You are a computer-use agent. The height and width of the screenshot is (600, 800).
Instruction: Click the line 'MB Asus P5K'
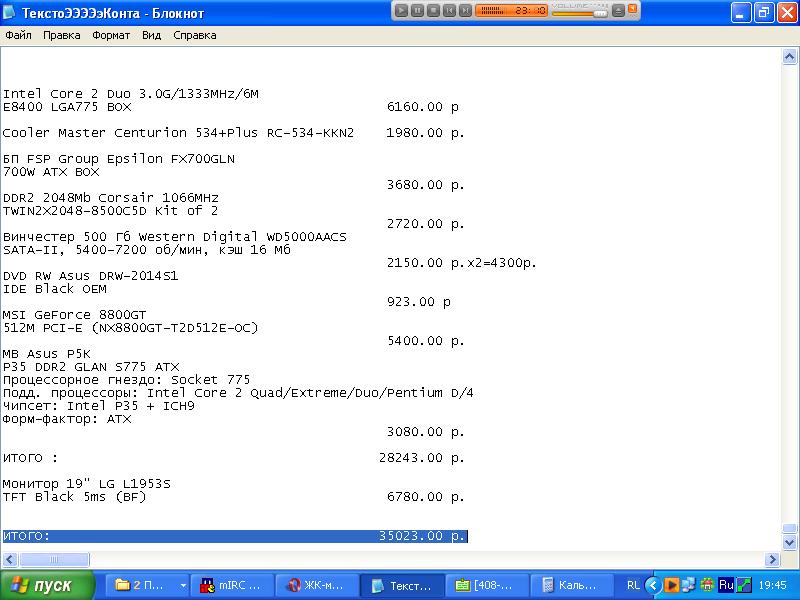tap(46, 354)
